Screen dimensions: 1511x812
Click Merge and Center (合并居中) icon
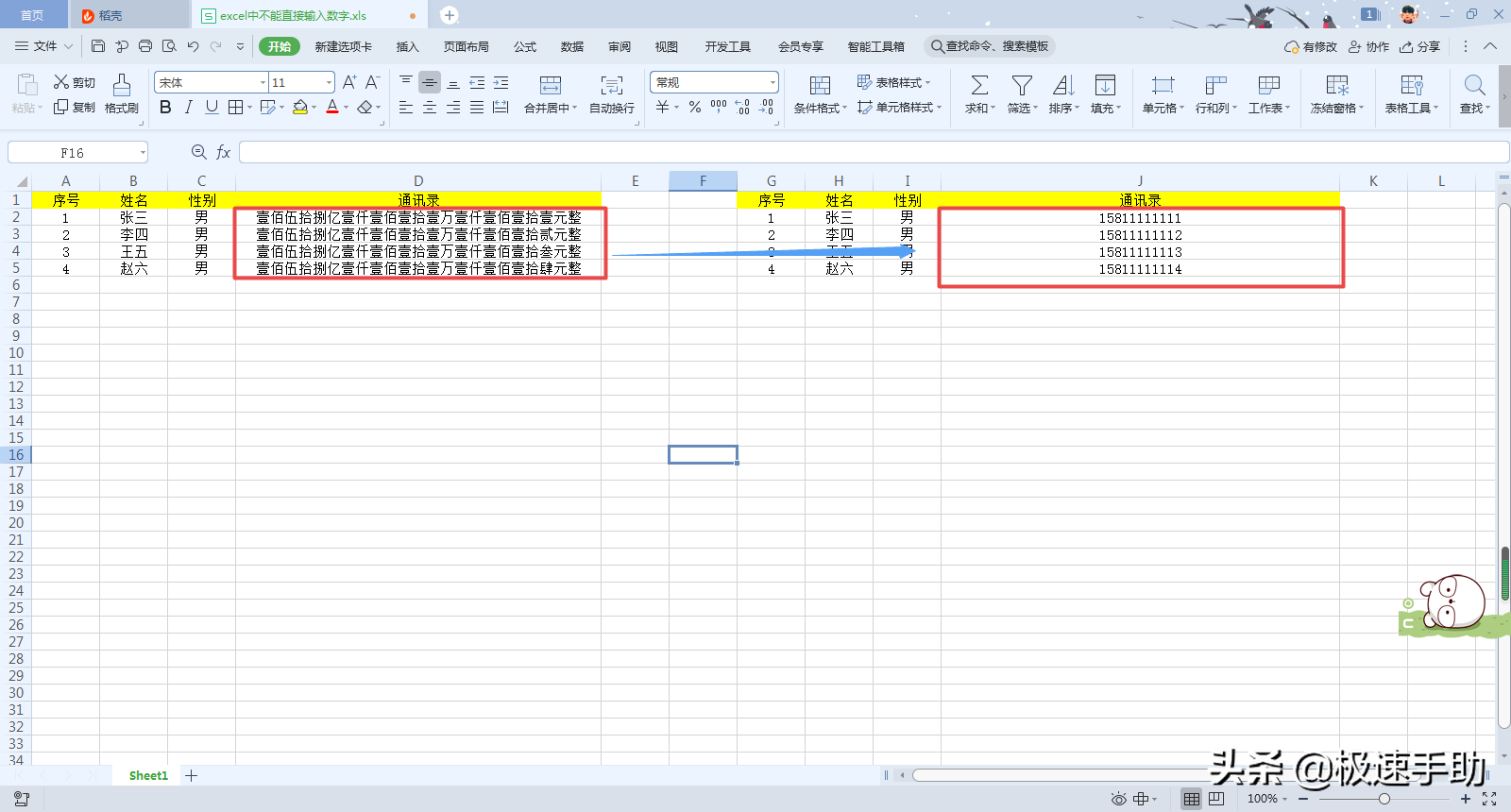click(551, 85)
